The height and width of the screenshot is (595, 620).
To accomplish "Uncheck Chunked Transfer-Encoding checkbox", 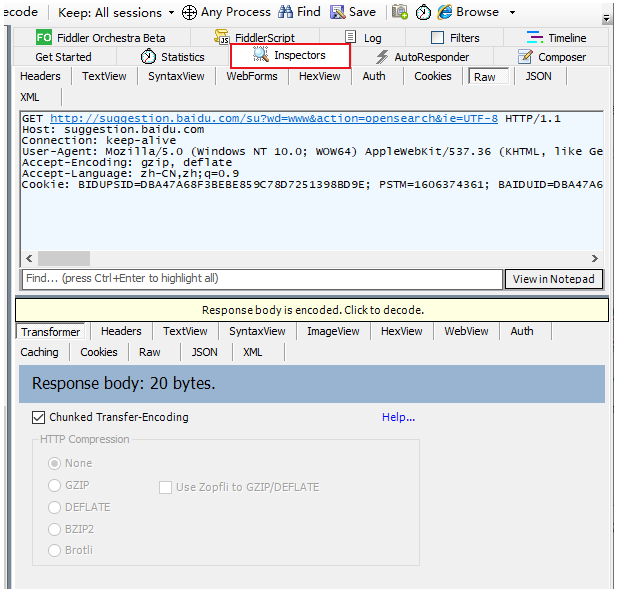I will click(38, 417).
